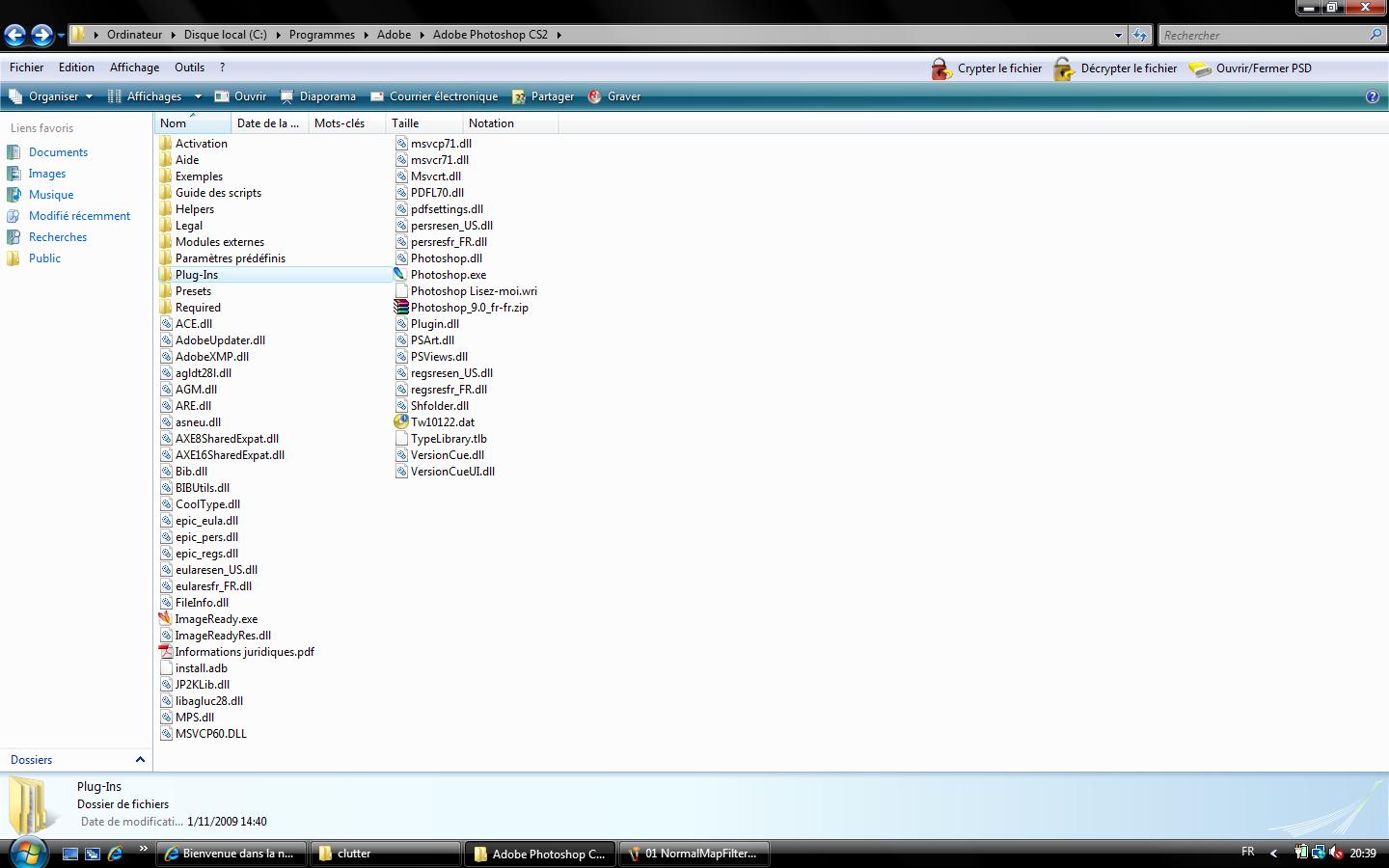Start Diaporama slideshow
The image size is (1389, 868).
click(317, 96)
